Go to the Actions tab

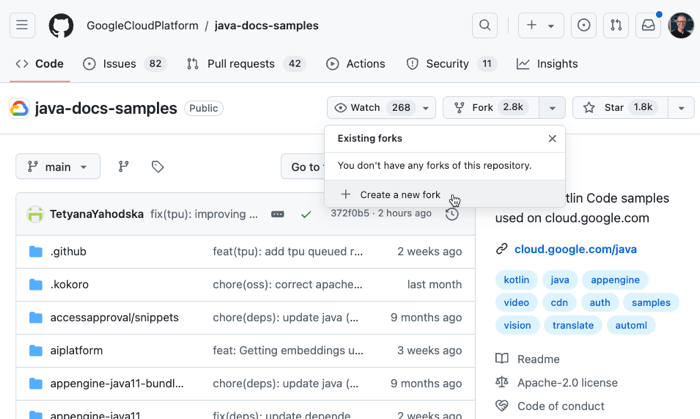click(355, 64)
